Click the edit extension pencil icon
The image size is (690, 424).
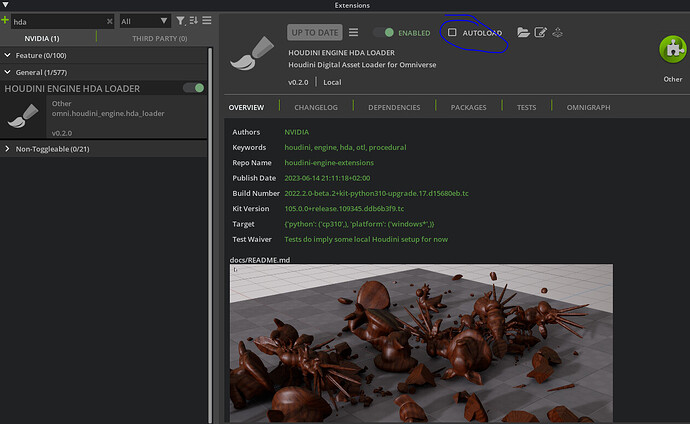540,32
